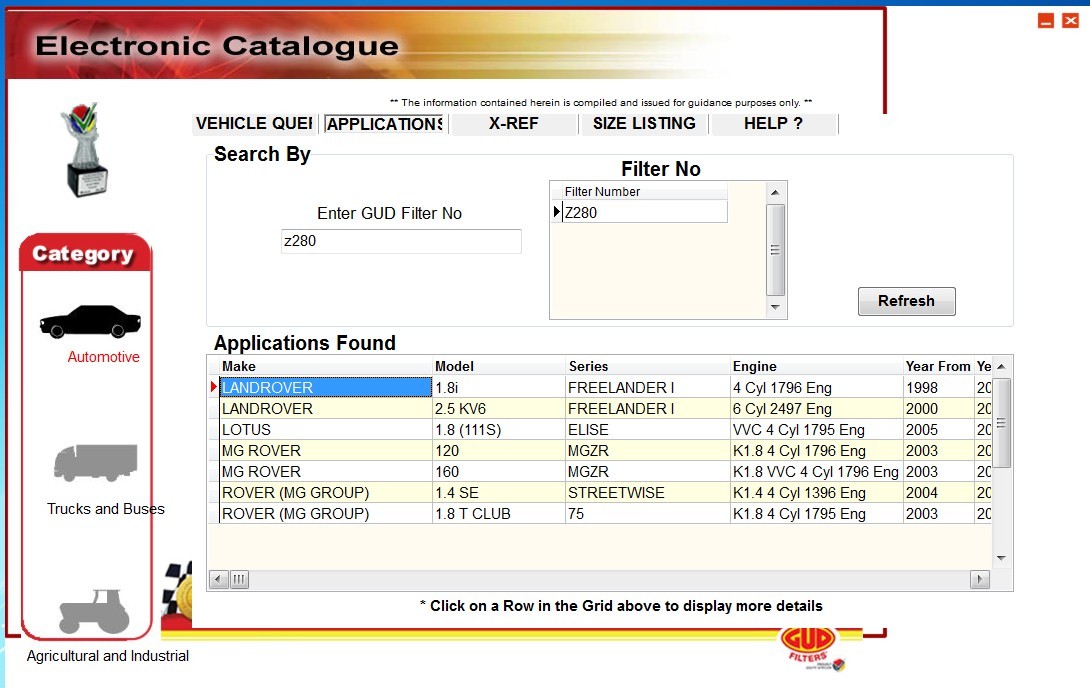Viewport: 1090px width, 688px height.
Task: Click the Filter No list scrollbar thumb
Action: coord(775,249)
